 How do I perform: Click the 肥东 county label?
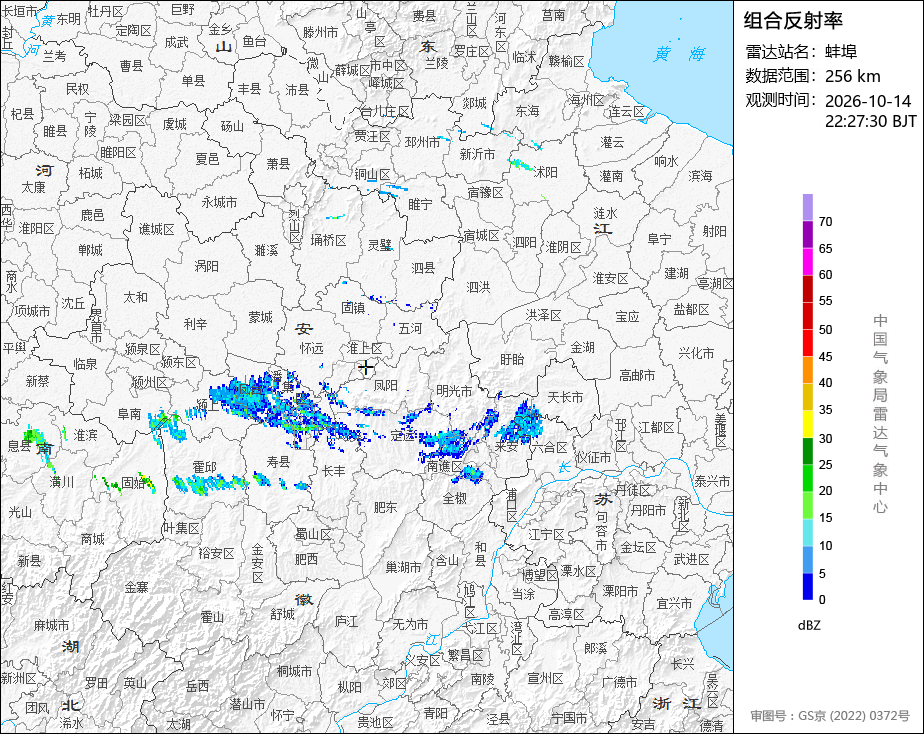(385, 507)
